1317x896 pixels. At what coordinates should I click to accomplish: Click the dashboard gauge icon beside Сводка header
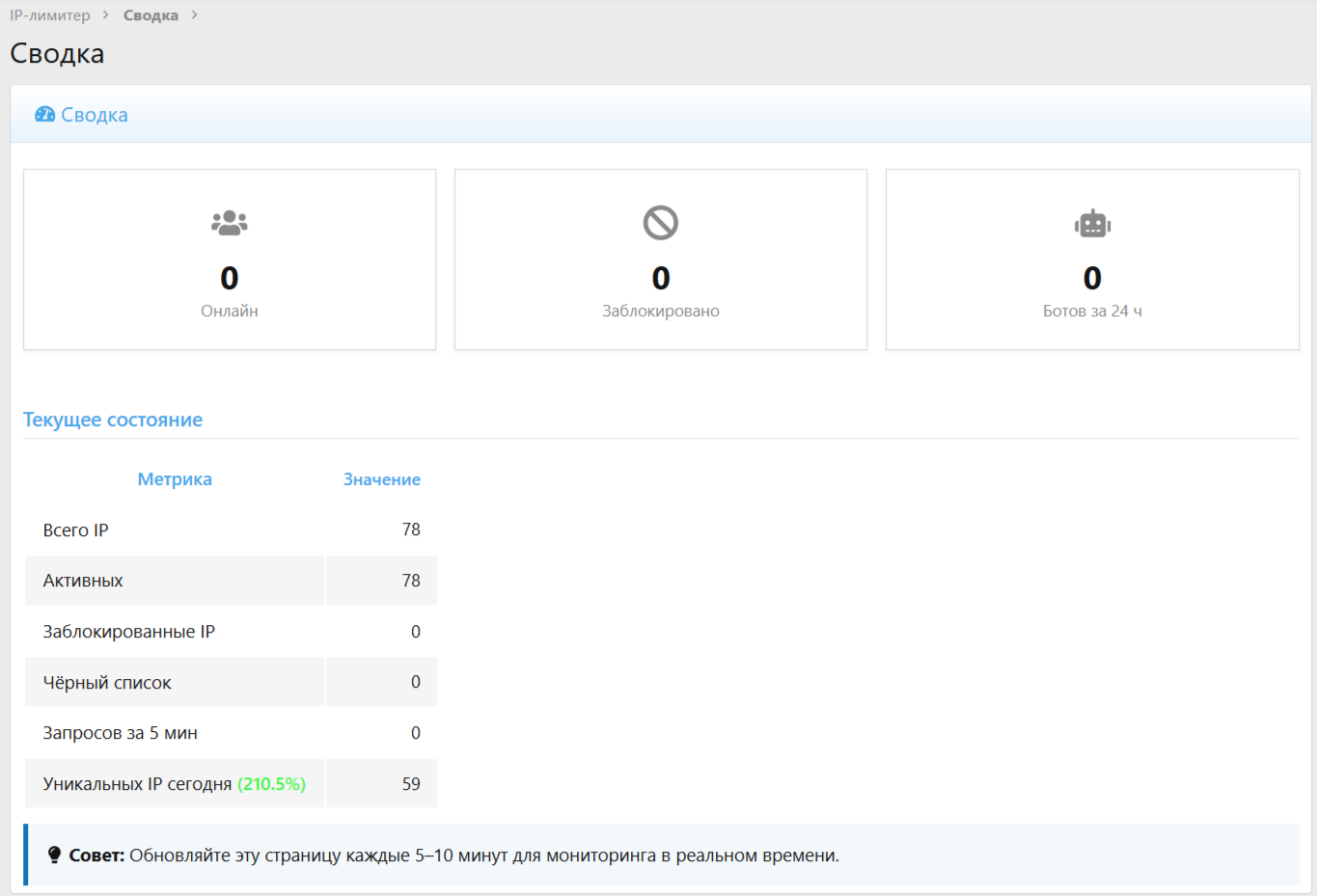pyautogui.click(x=44, y=115)
